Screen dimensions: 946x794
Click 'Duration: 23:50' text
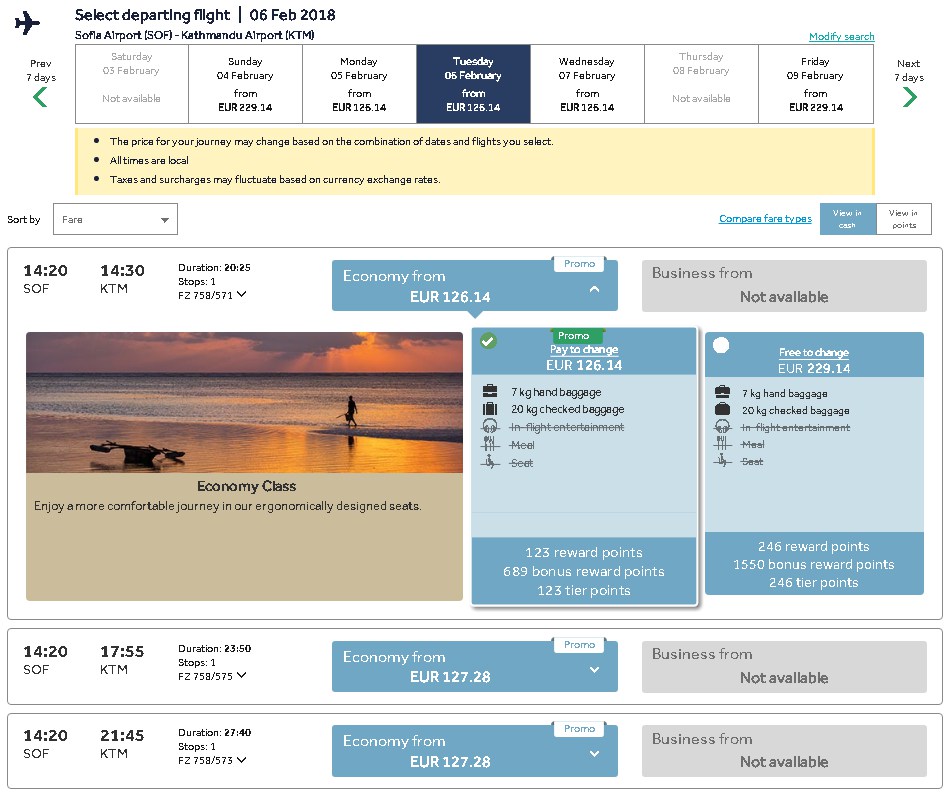tap(214, 648)
